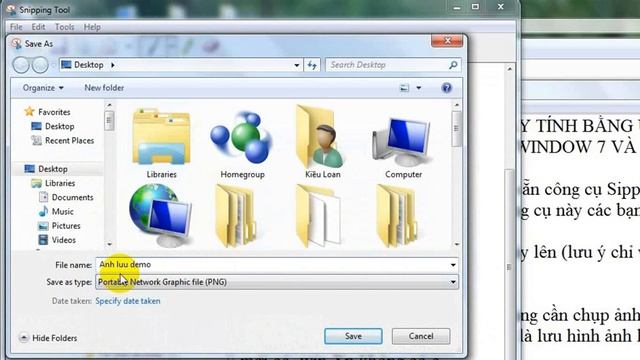Image resolution: width=640 pixels, height=360 pixels.
Task: Click the Save As dialog title icon
Action: [x=16, y=44]
